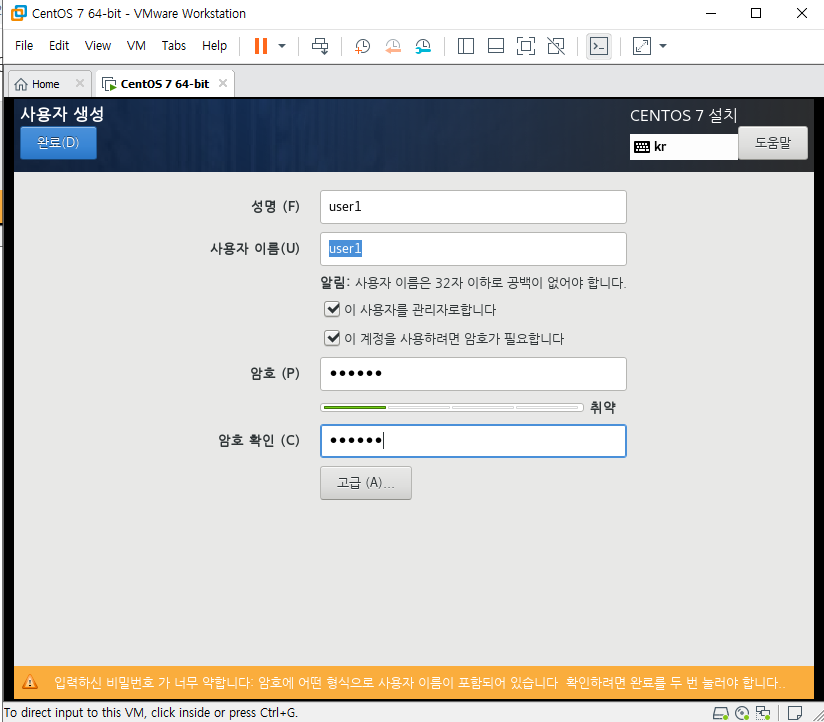This screenshot has width=824, height=722.
Task: Uncheck 이 계정을 사용하려면 암호가 필요합니다 checkbox
Action: (332, 338)
